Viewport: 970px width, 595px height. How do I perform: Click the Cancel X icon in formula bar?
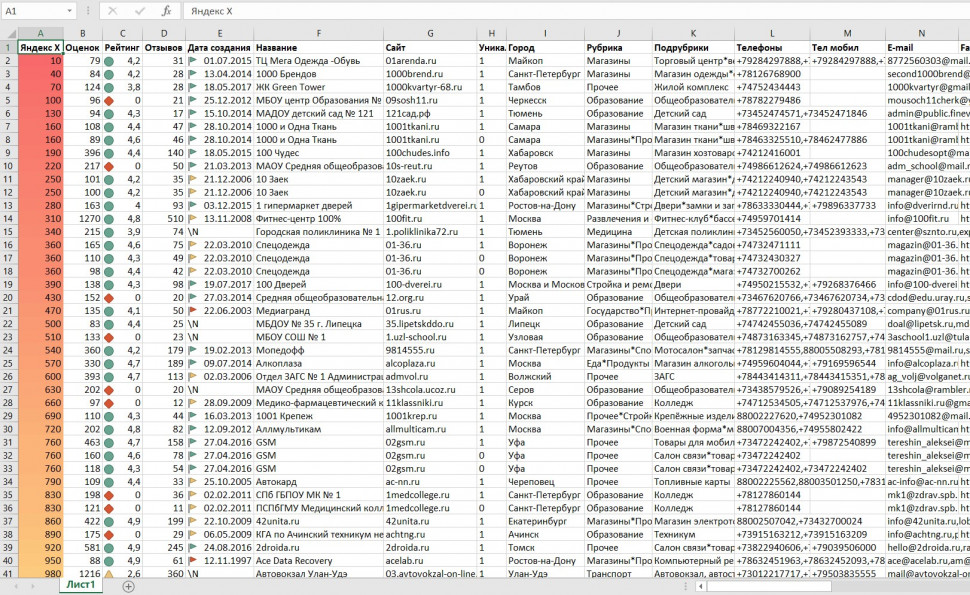tap(112, 11)
